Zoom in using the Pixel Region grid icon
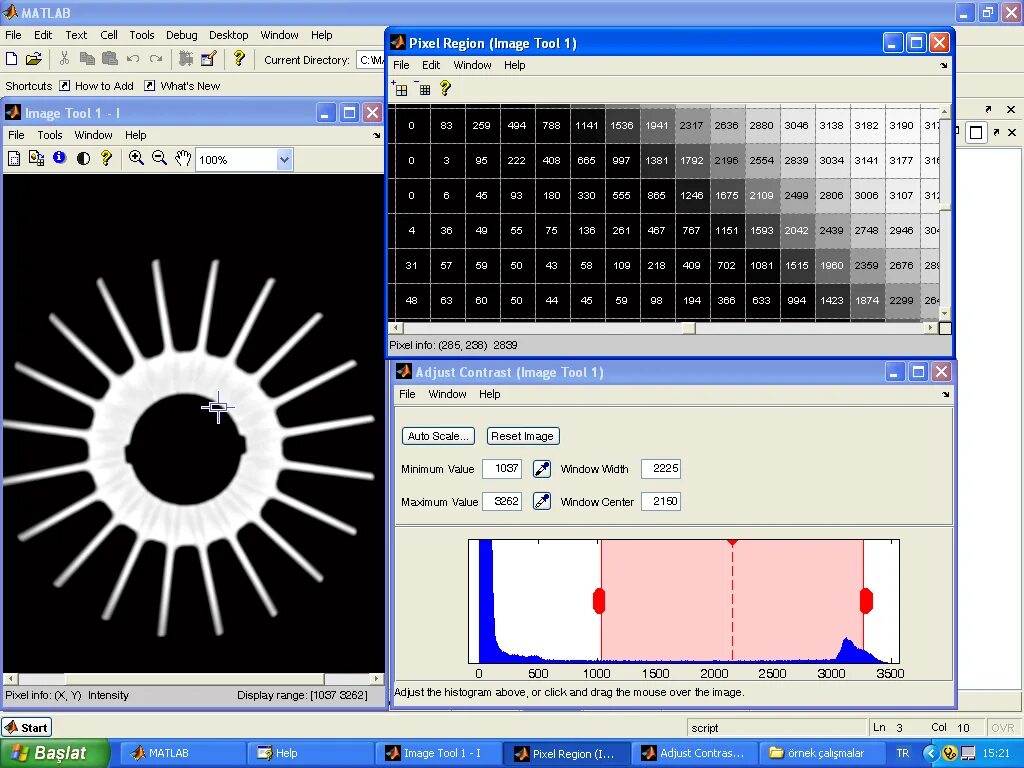 point(400,89)
